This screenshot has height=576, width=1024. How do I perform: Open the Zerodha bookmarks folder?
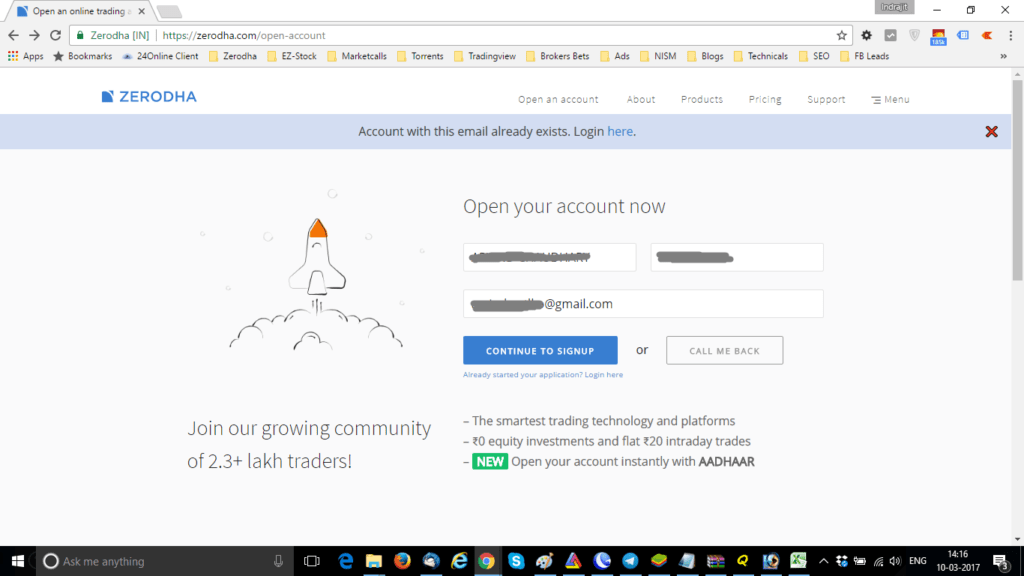pos(232,56)
